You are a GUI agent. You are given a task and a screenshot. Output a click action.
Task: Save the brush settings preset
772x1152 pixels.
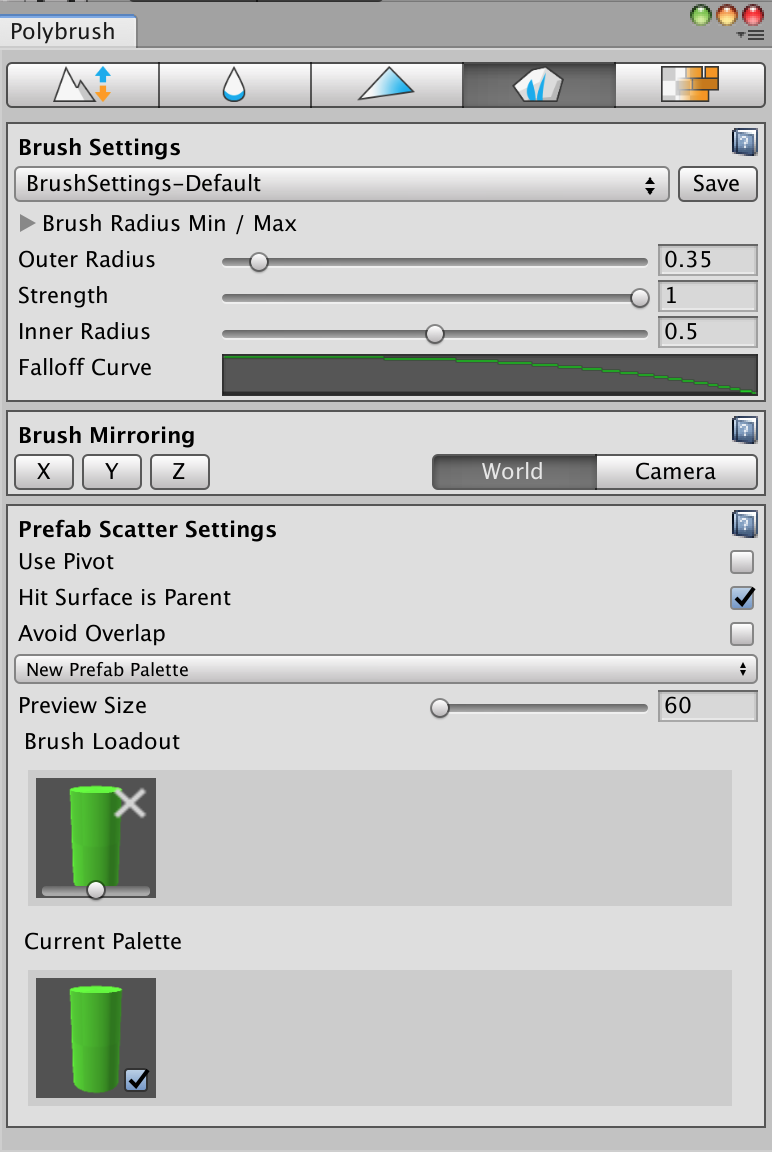coord(716,184)
